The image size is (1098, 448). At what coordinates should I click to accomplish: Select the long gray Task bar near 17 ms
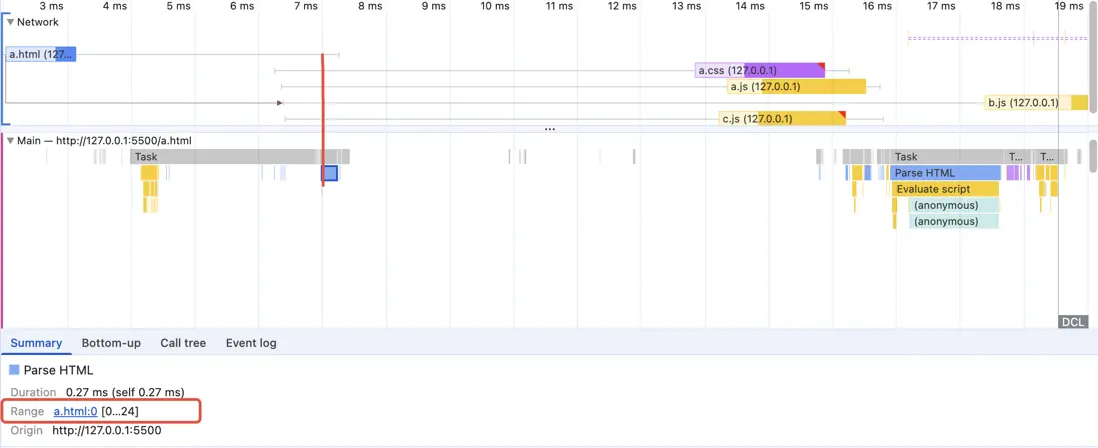(945, 157)
